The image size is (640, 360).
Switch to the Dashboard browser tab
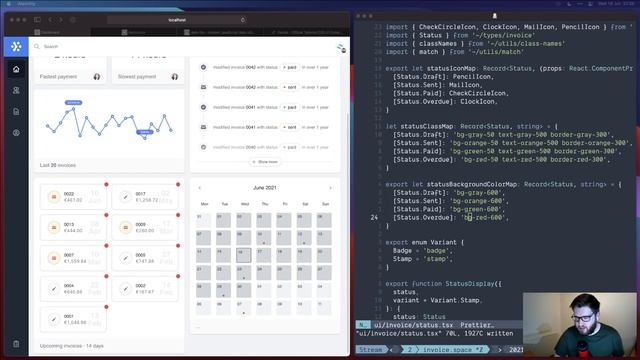[x=47, y=32]
